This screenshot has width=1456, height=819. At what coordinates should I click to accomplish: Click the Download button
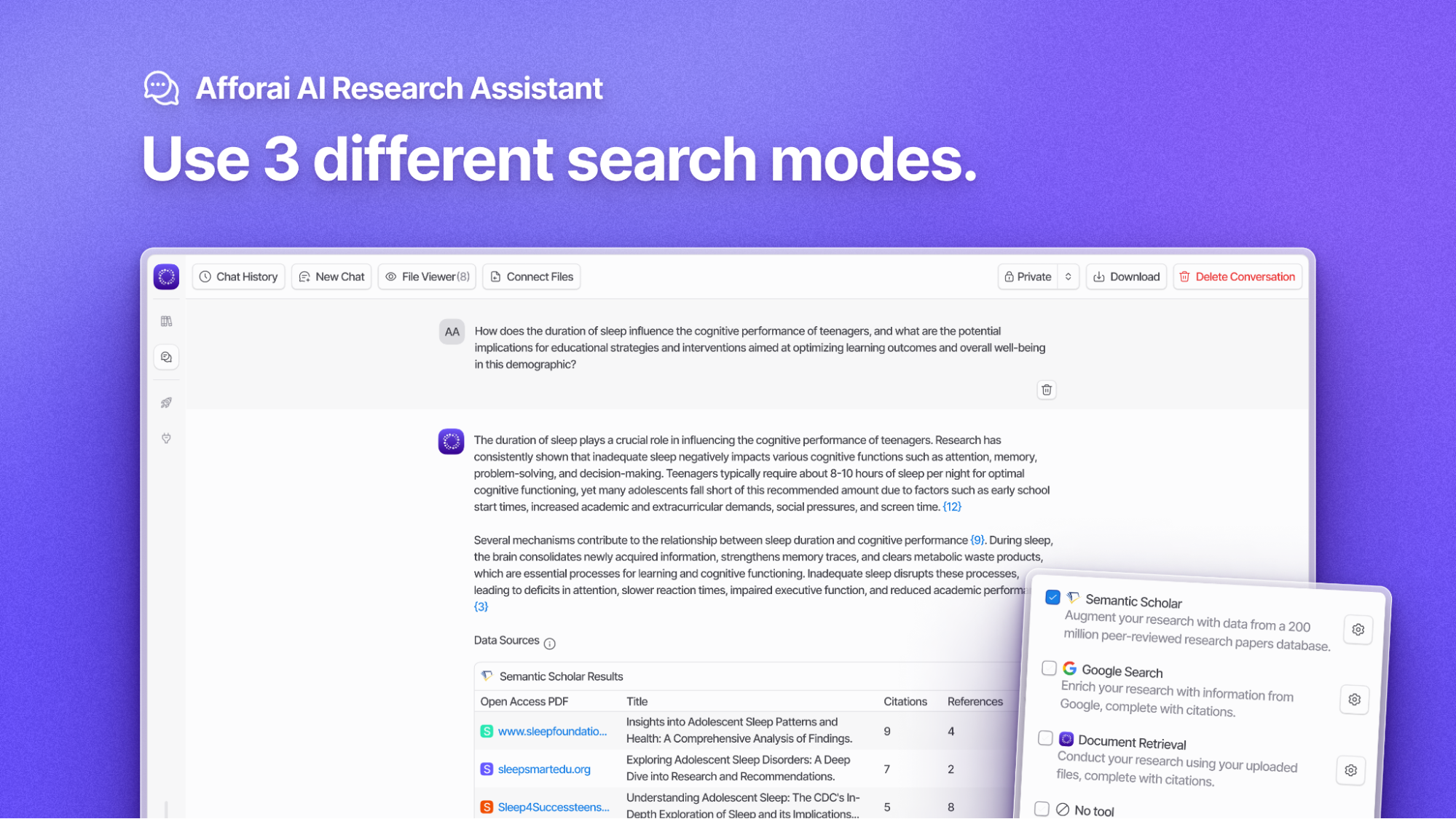pyautogui.click(x=1126, y=276)
